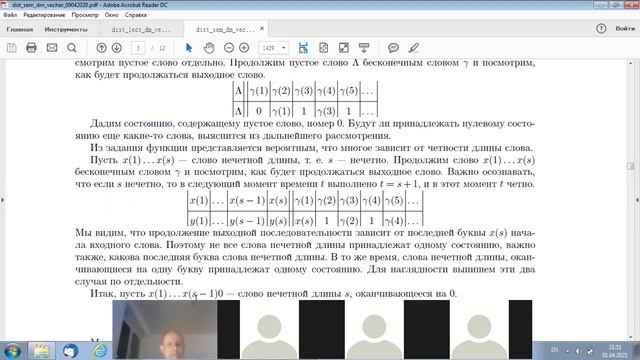Open the Windows Start button
The image size is (640, 360).
[12, 351]
